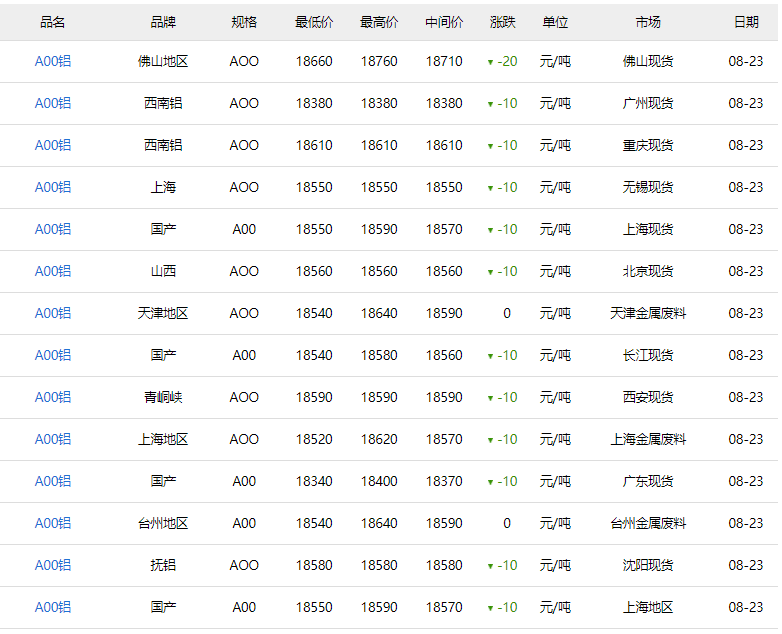Open the A00铝 link for 抚铝 brand
This screenshot has height=634, width=782.
(x=53, y=565)
